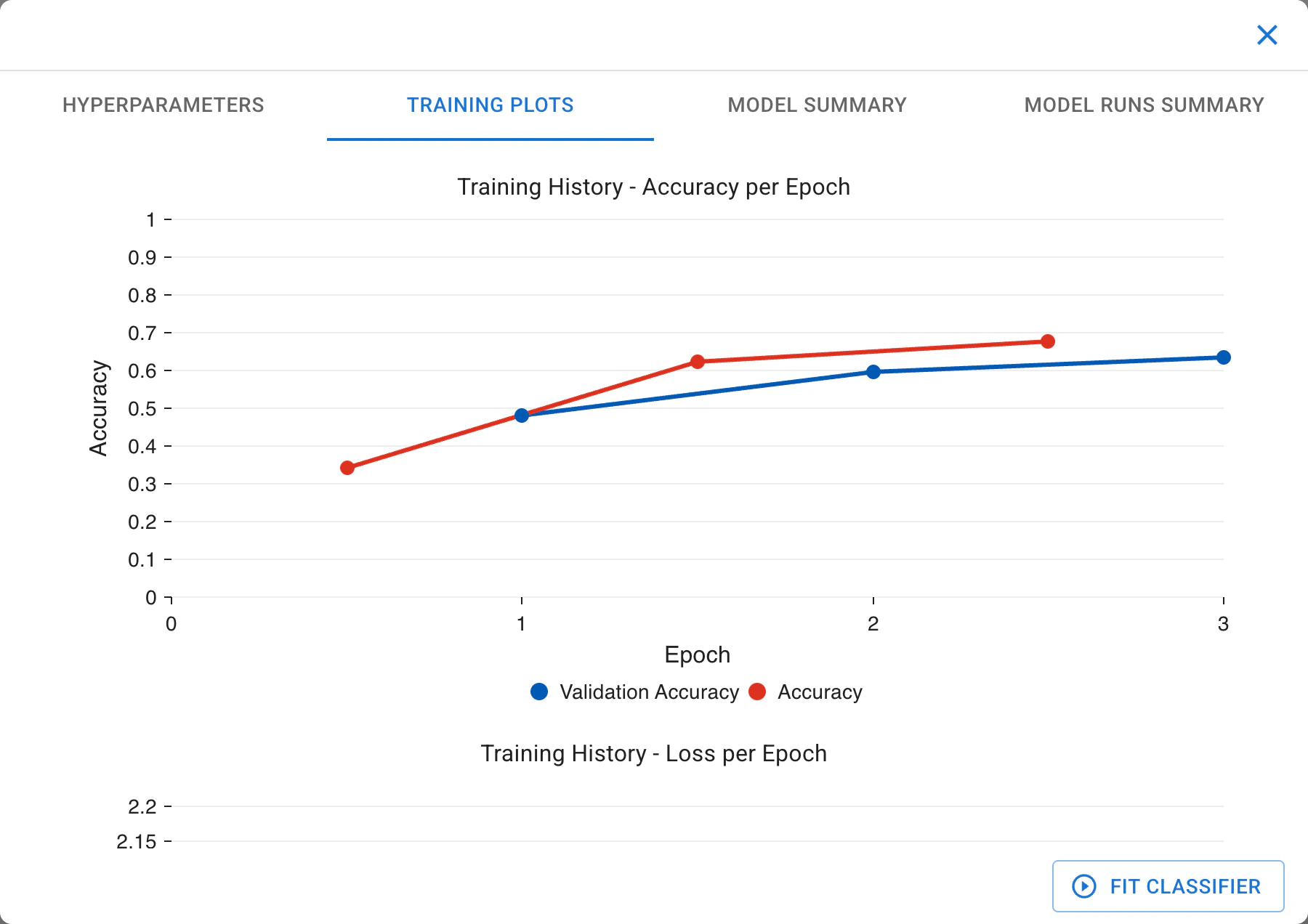Switch to the Hyperparameters tab
Image resolution: width=1308 pixels, height=924 pixels.
[x=163, y=105]
